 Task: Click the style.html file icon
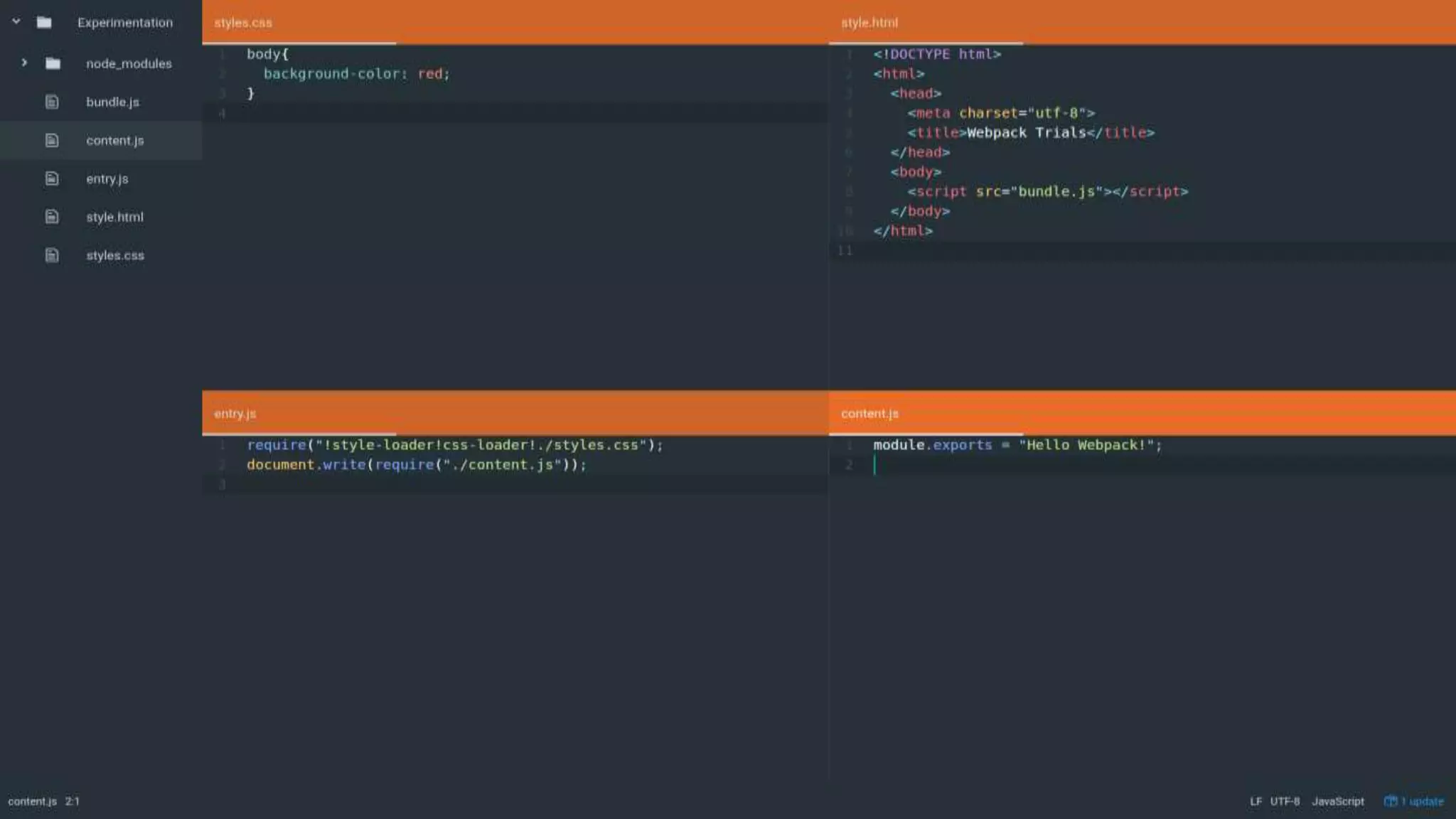[x=52, y=217]
